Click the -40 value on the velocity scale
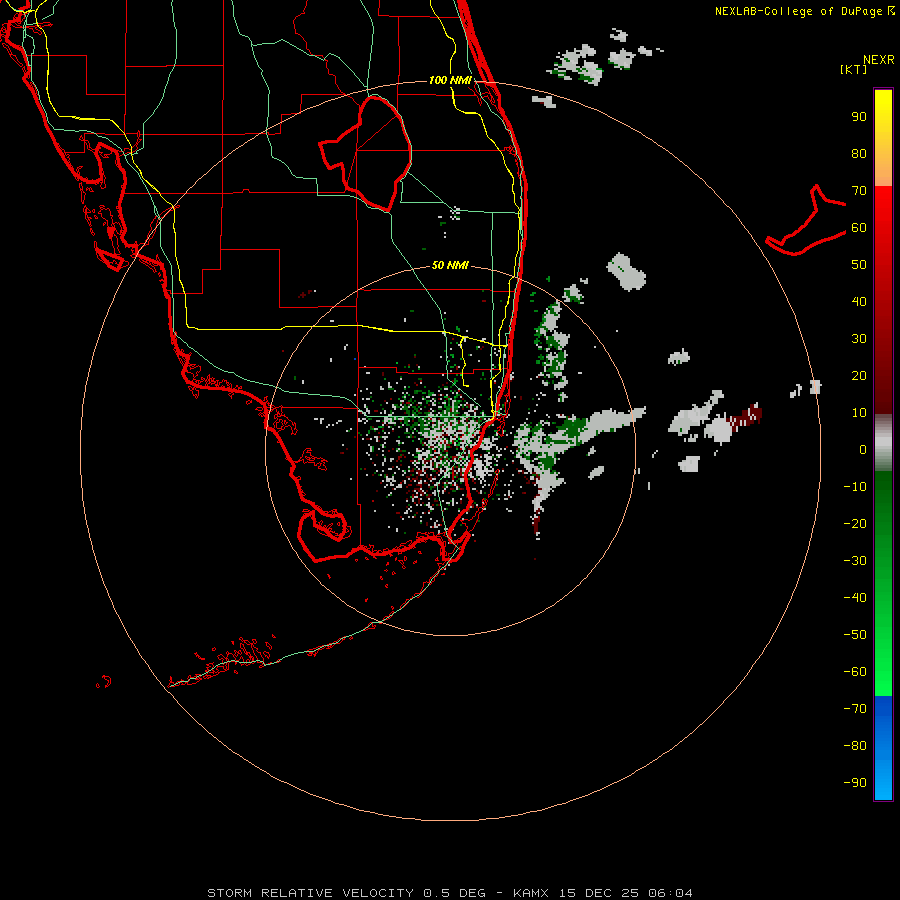 click(x=855, y=598)
